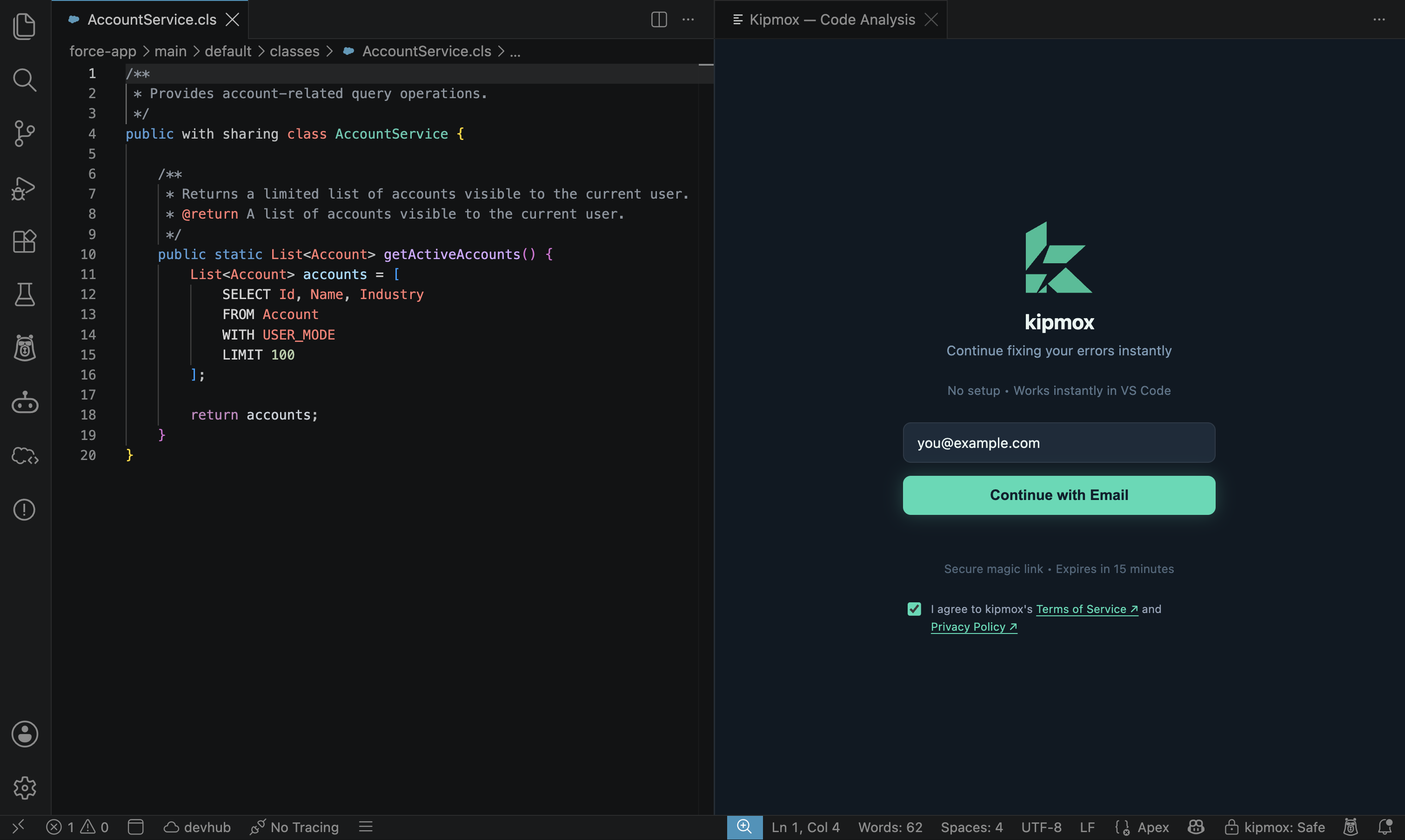Open More Actions for Kipmox panel
This screenshot has width=1405, height=840.
click(x=1379, y=19)
